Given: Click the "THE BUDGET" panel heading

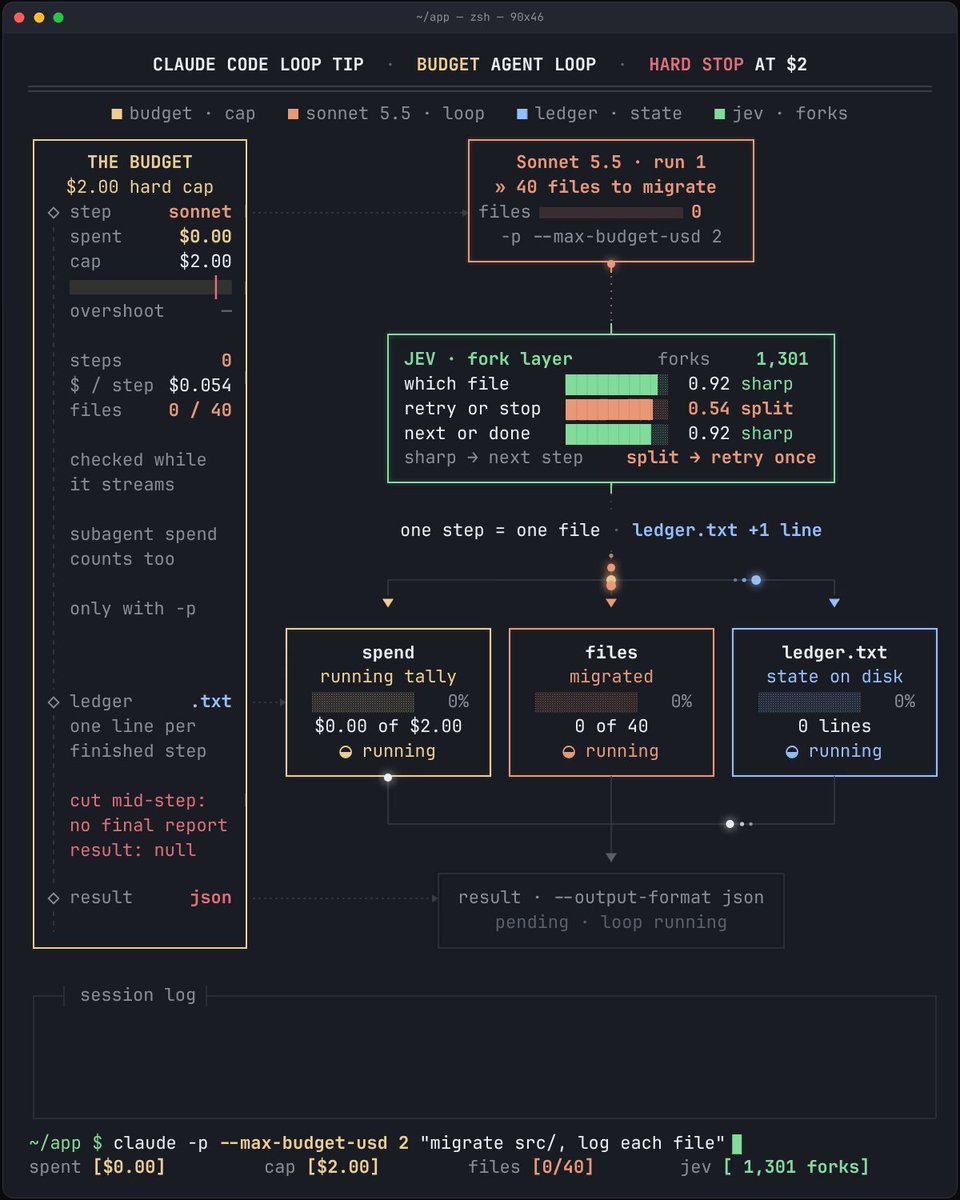Looking at the screenshot, I should tap(140, 162).
